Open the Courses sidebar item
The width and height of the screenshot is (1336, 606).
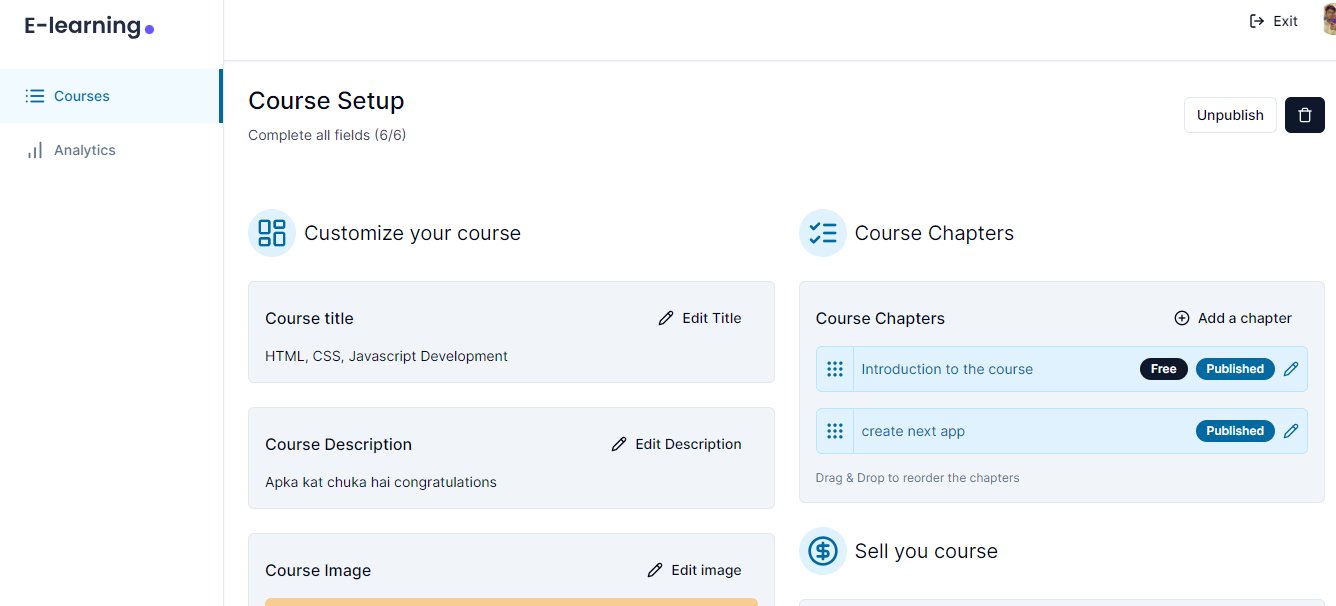110,96
